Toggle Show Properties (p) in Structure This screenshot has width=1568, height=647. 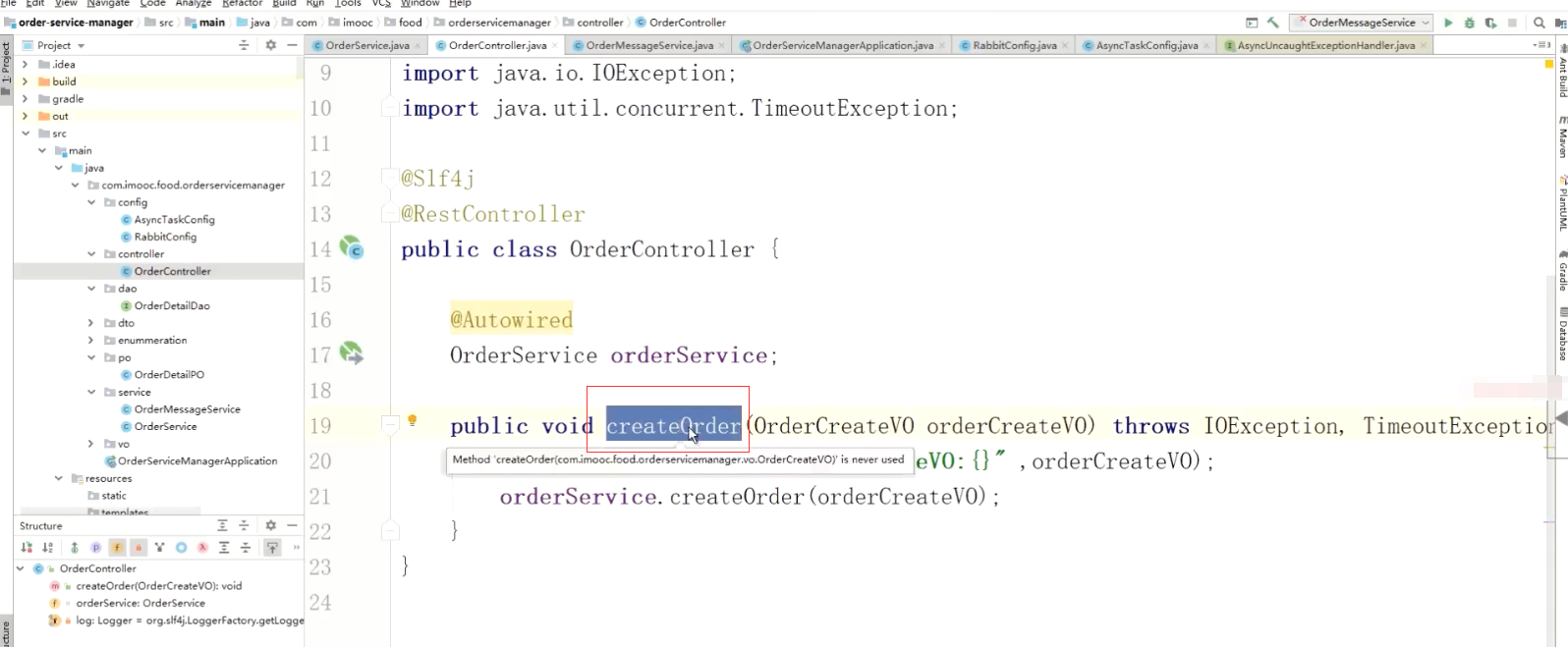[96, 547]
